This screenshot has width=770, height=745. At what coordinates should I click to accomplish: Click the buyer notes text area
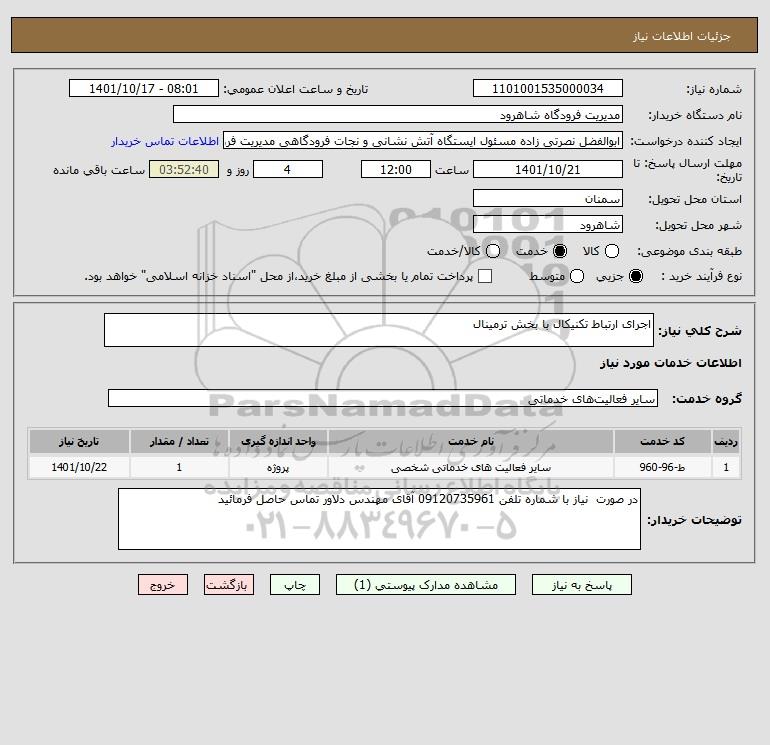click(379, 519)
